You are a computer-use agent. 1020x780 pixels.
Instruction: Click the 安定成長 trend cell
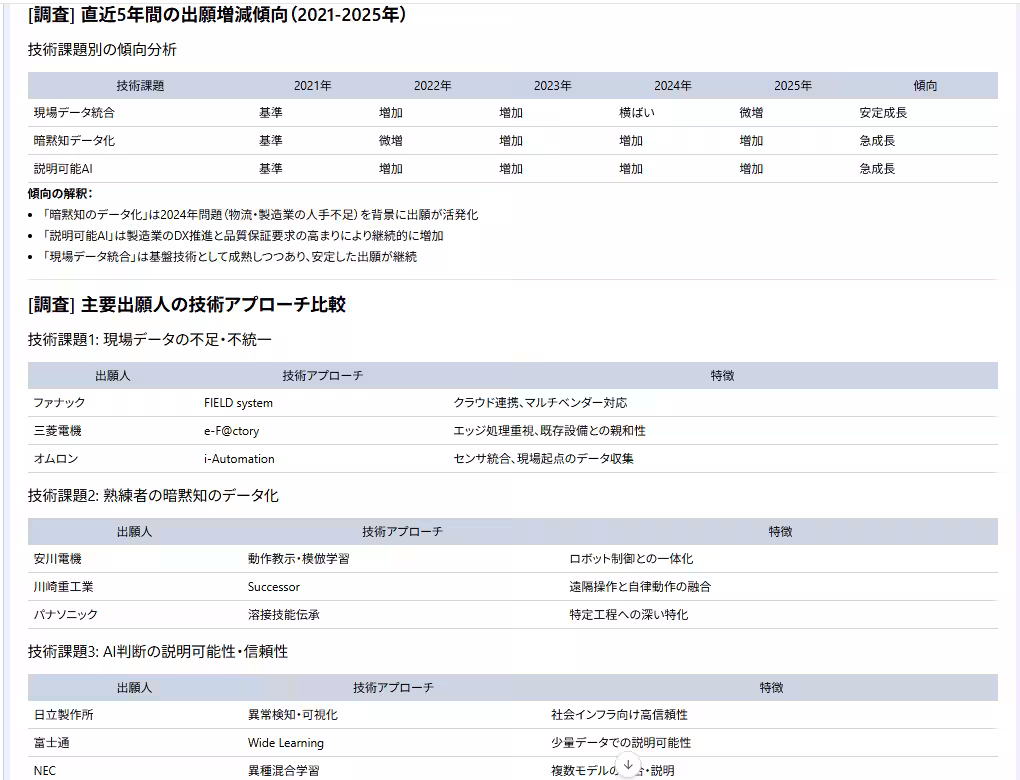883,113
